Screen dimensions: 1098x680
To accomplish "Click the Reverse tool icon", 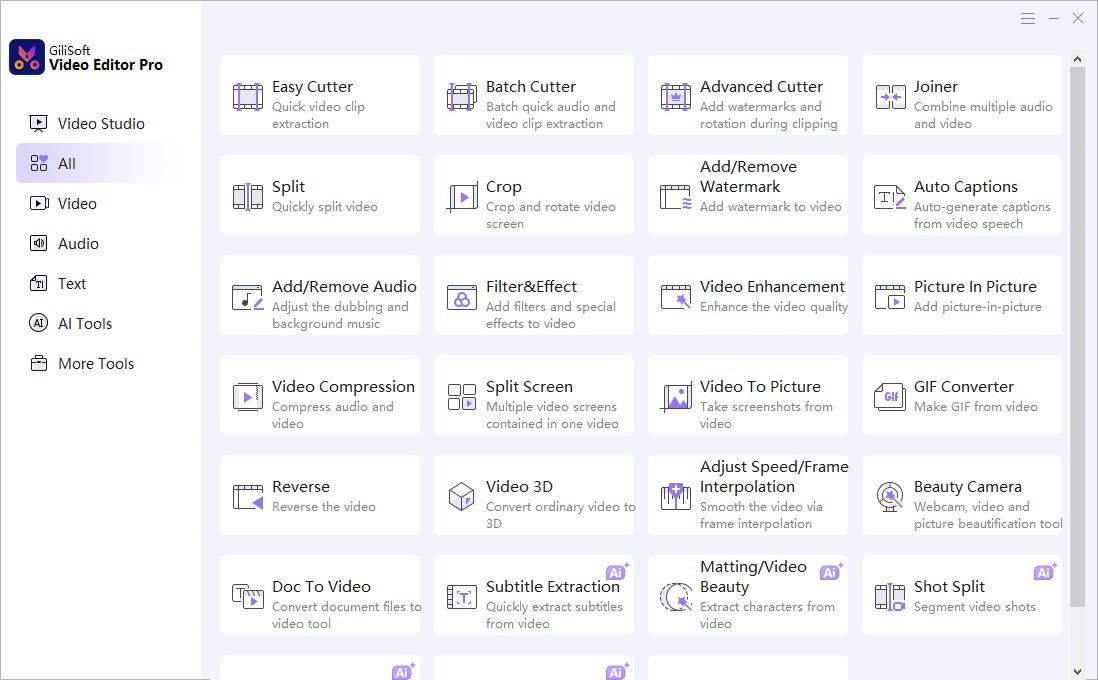I will [247, 497].
